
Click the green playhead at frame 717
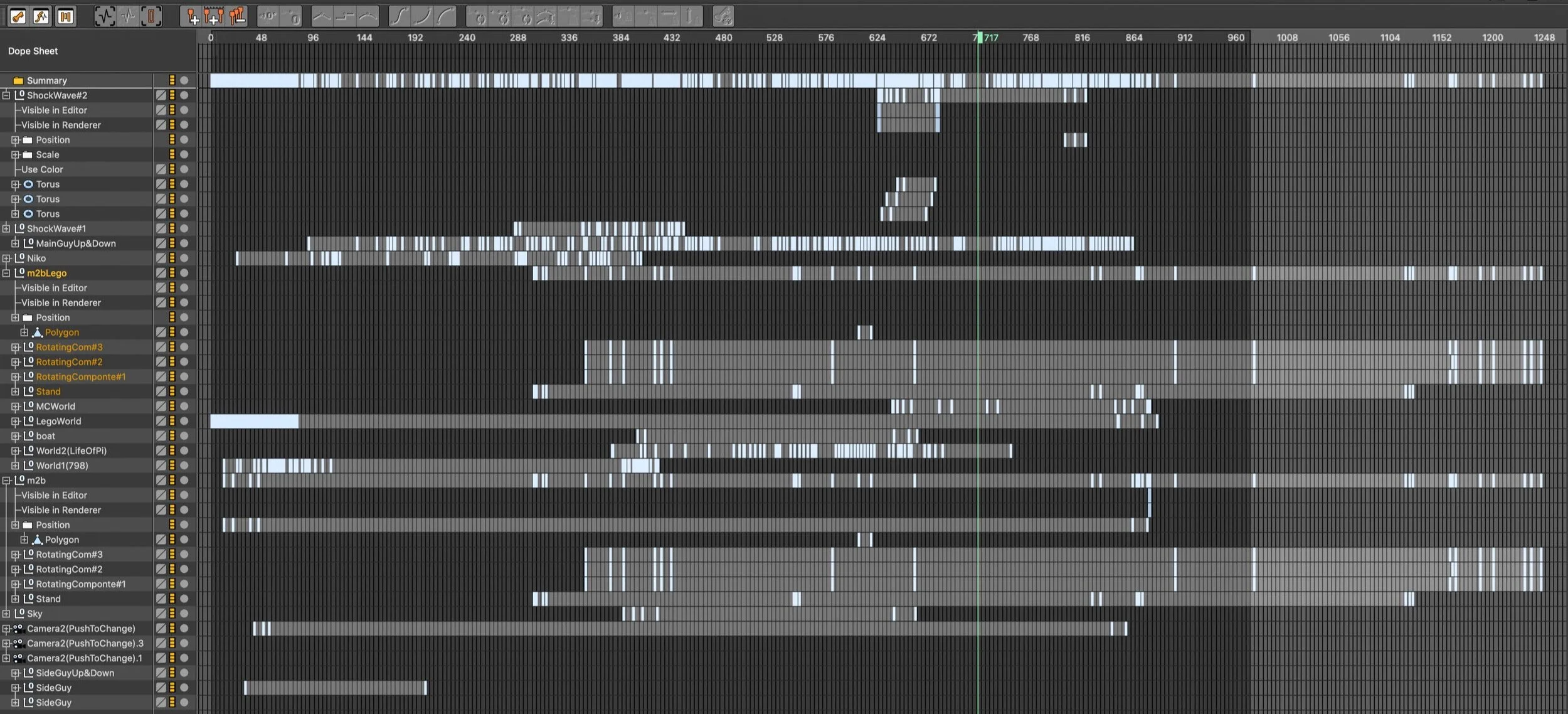point(979,38)
